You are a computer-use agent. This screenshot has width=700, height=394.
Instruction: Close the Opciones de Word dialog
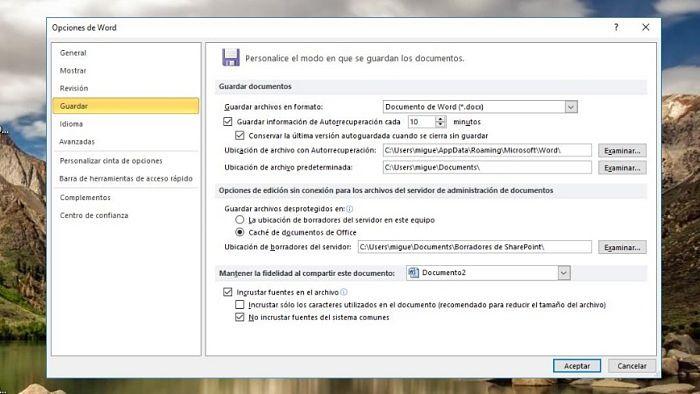point(646,27)
